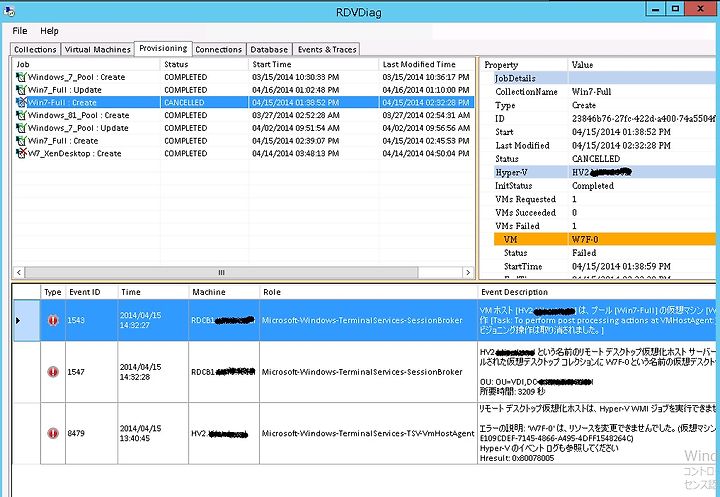The height and width of the screenshot is (497, 720).
Task: Click the cancelled job icon for Win7-Full : Create
Action: pyautogui.click(x=21, y=102)
